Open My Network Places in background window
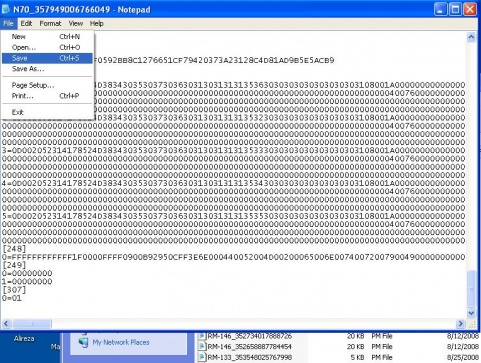Viewport: 481px width, 363px height. click(121, 342)
